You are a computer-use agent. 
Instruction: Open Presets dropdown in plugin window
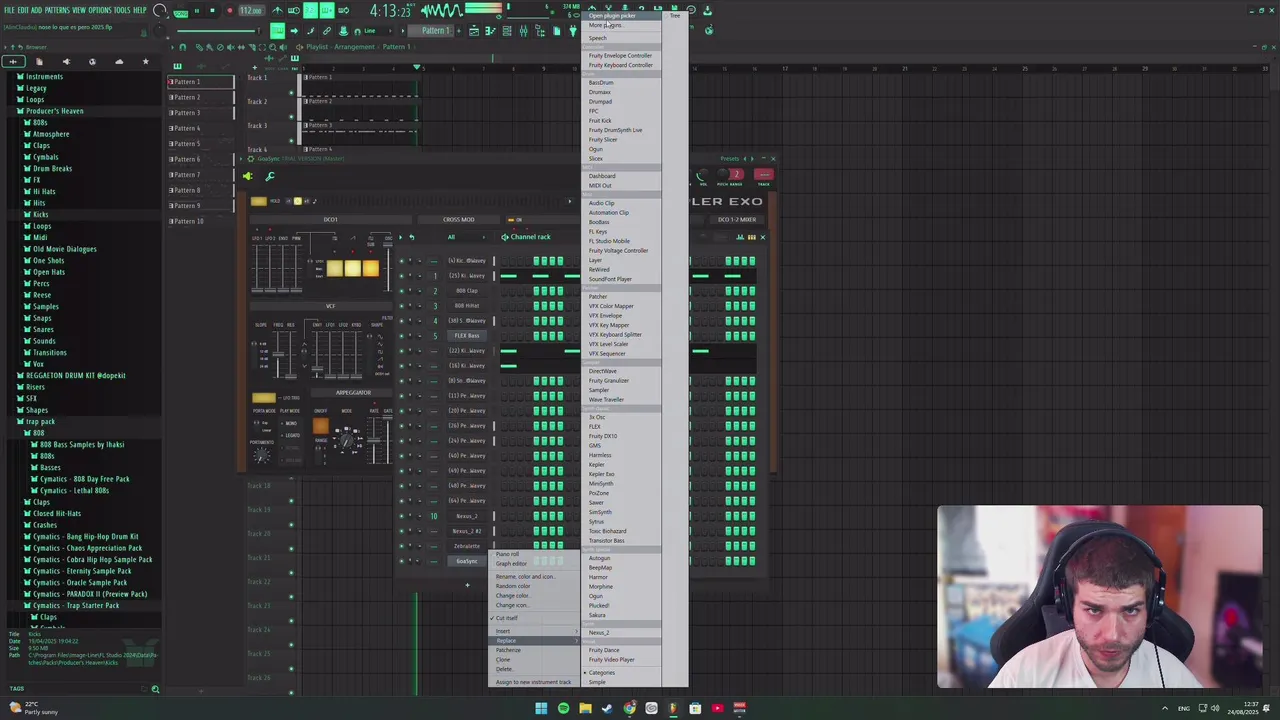[730, 158]
